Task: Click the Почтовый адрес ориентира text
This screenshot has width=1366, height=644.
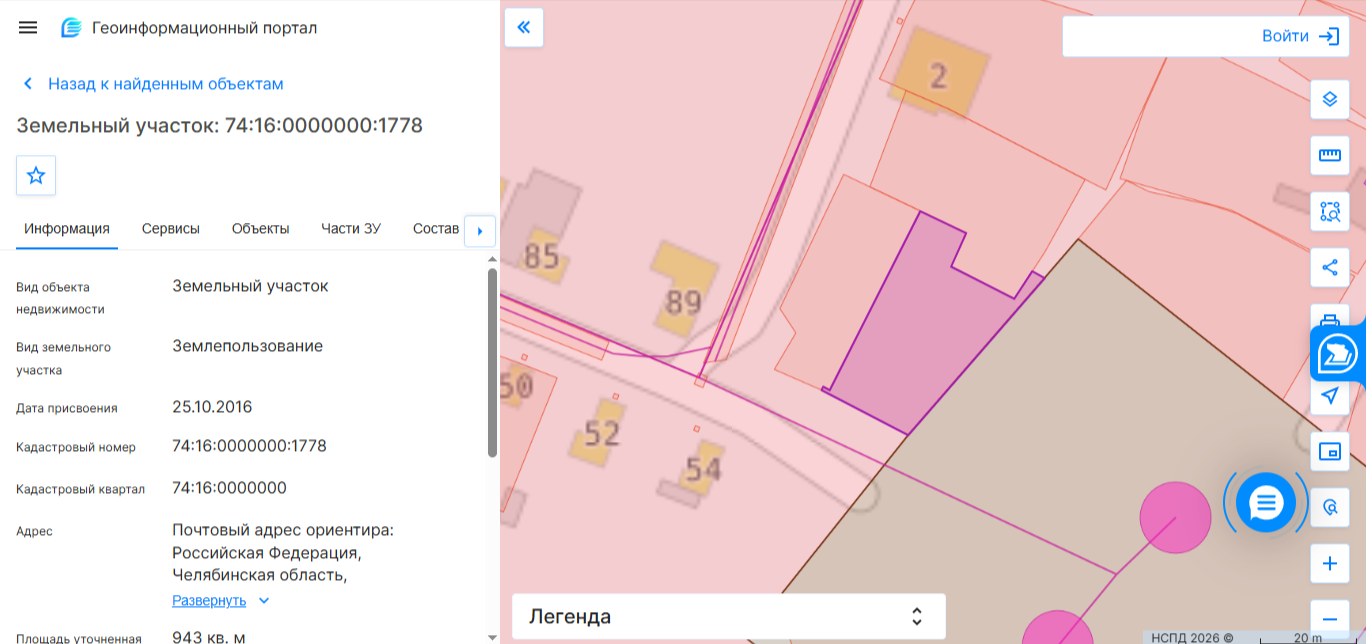Action: (283, 530)
